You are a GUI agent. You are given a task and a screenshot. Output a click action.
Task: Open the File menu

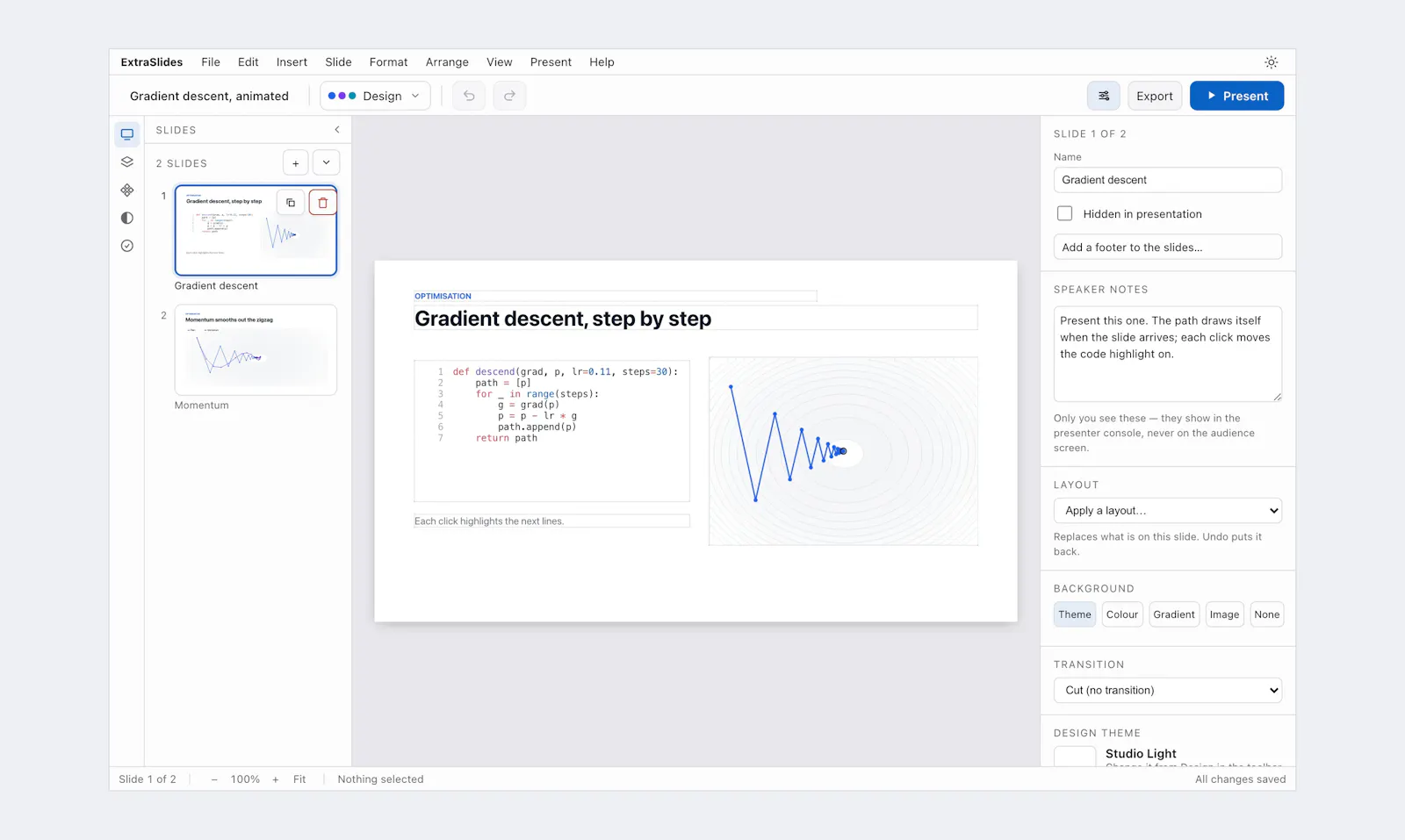211,62
